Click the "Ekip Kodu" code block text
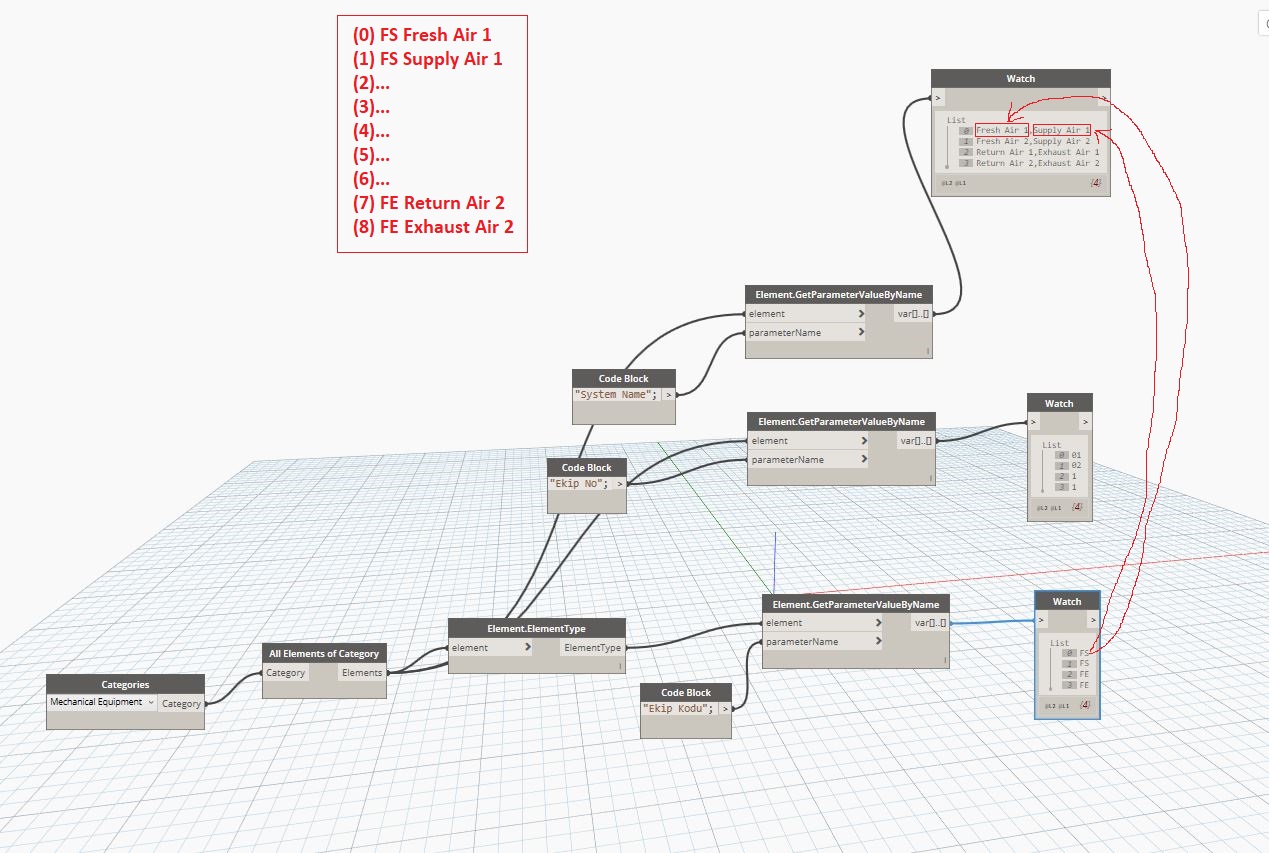1269x853 pixels. coord(677,708)
